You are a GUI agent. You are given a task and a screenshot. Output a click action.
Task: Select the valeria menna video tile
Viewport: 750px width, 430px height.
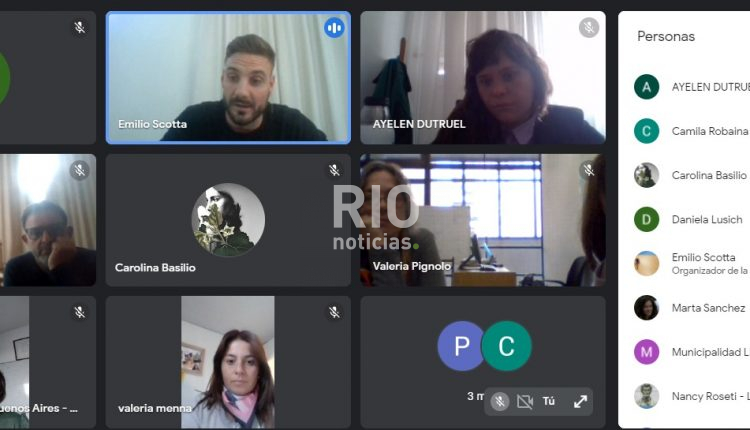(x=228, y=362)
